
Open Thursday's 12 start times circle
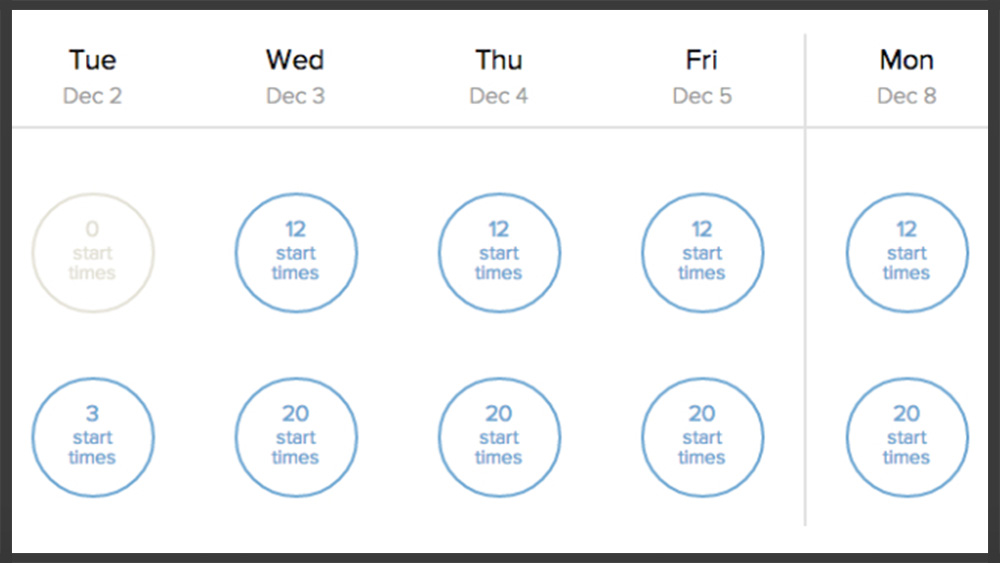499,253
